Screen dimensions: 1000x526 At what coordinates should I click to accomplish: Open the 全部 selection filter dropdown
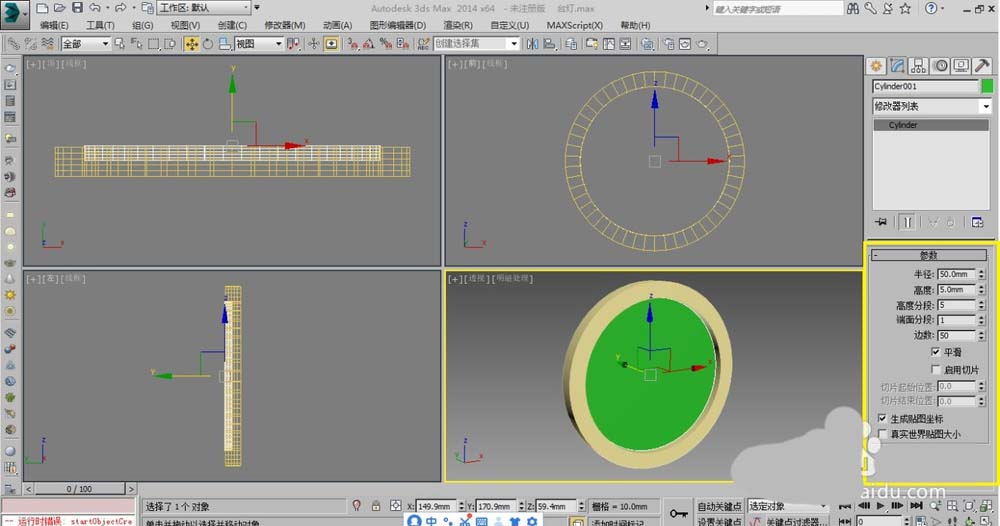[x=85, y=44]
